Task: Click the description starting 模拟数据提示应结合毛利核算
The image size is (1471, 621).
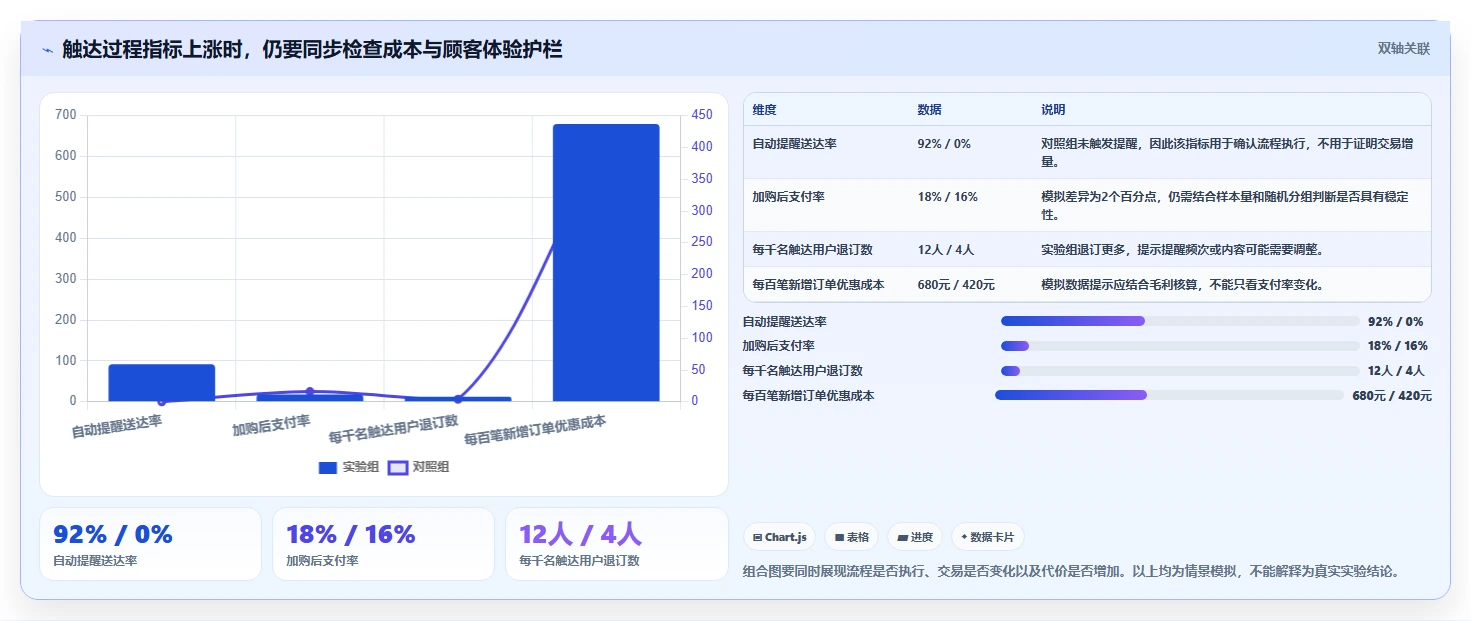Action: [1182, 284]
